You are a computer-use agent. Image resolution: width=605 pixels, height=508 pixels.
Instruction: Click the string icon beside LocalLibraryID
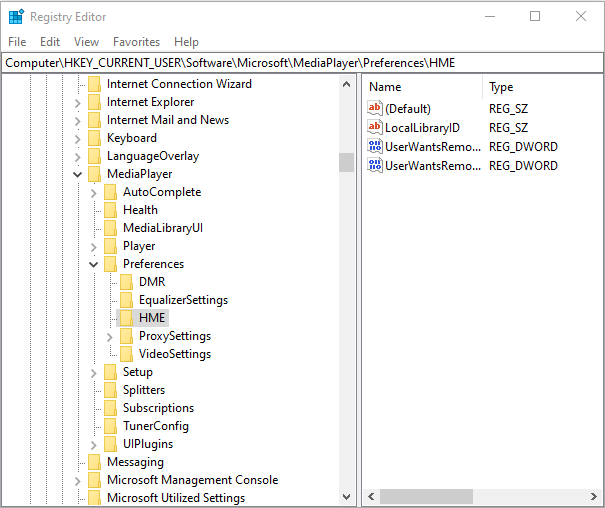(x=375, y=127)
